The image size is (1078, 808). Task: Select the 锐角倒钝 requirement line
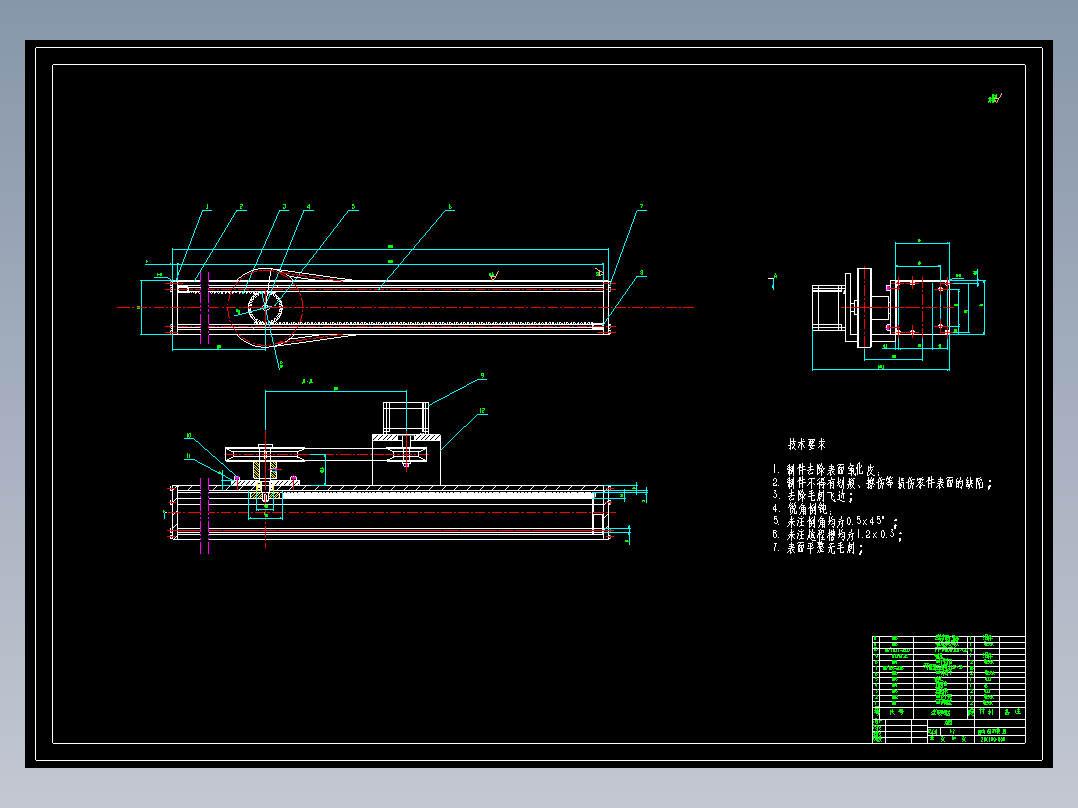tap(802, 509)
